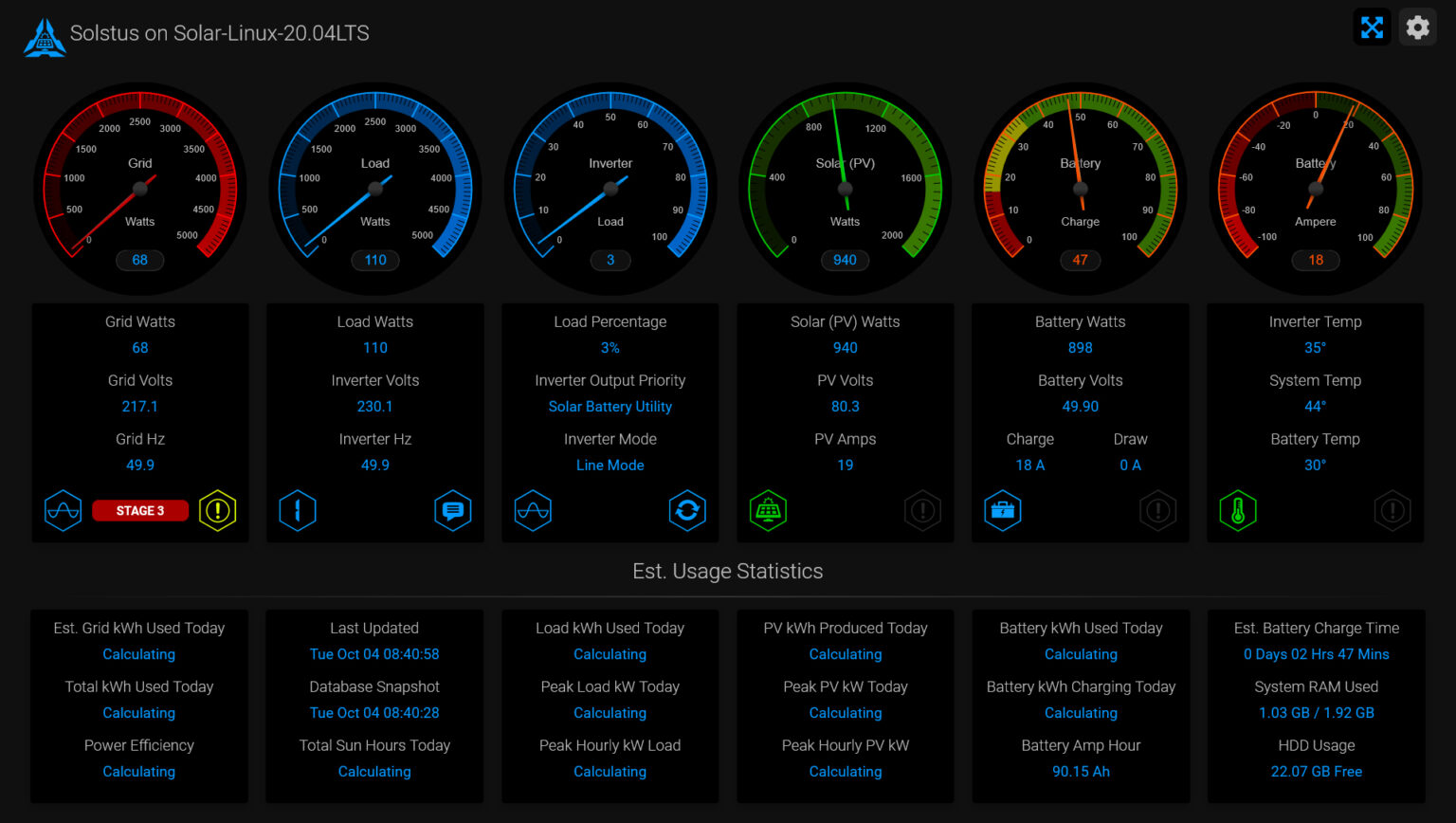Screen dimensions: 1456x823
Task: Click the Battery Charge gauge dial
Action: click(x=1080, y=188)
